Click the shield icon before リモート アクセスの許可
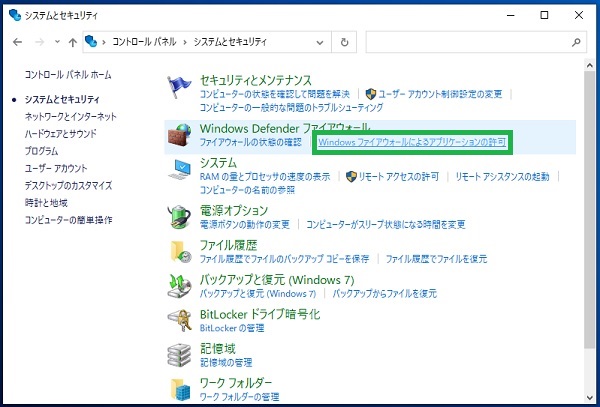The width and height of the screenshot is (600, 407). click(x=351, y=176)
